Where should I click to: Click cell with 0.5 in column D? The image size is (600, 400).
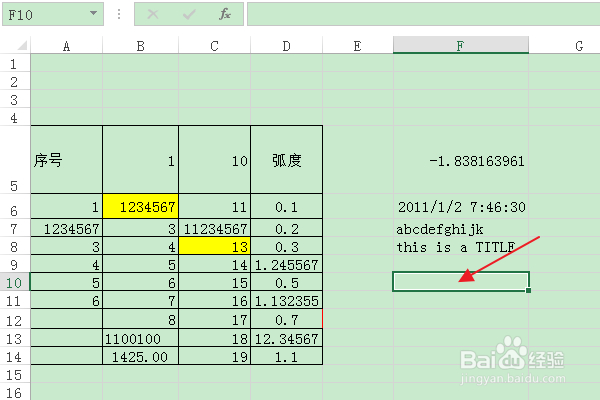coord(287,282)
